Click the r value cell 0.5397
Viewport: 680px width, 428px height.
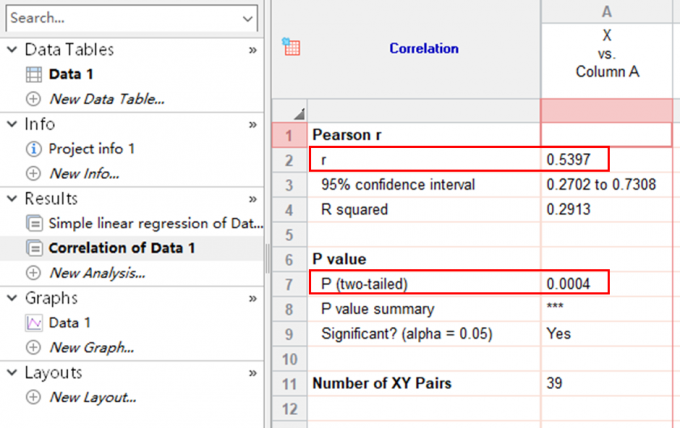pyautogui.click(x=575, y=160)
